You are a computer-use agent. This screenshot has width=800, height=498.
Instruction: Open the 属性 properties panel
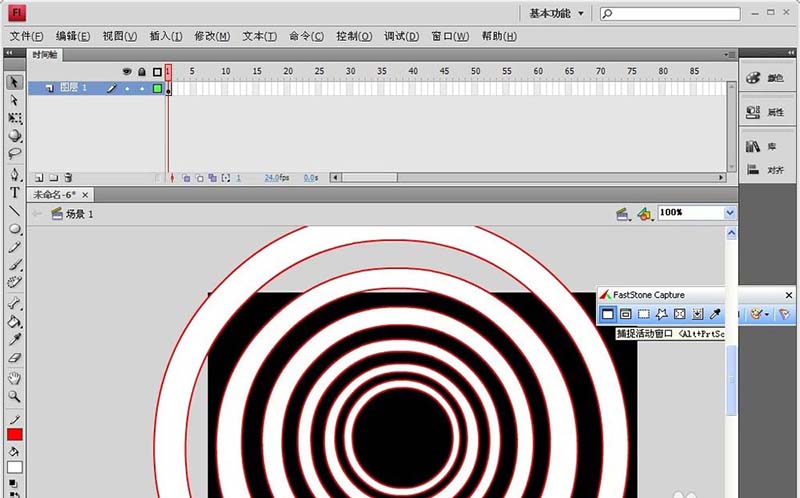pyautogui.click(x=767, y=112)
